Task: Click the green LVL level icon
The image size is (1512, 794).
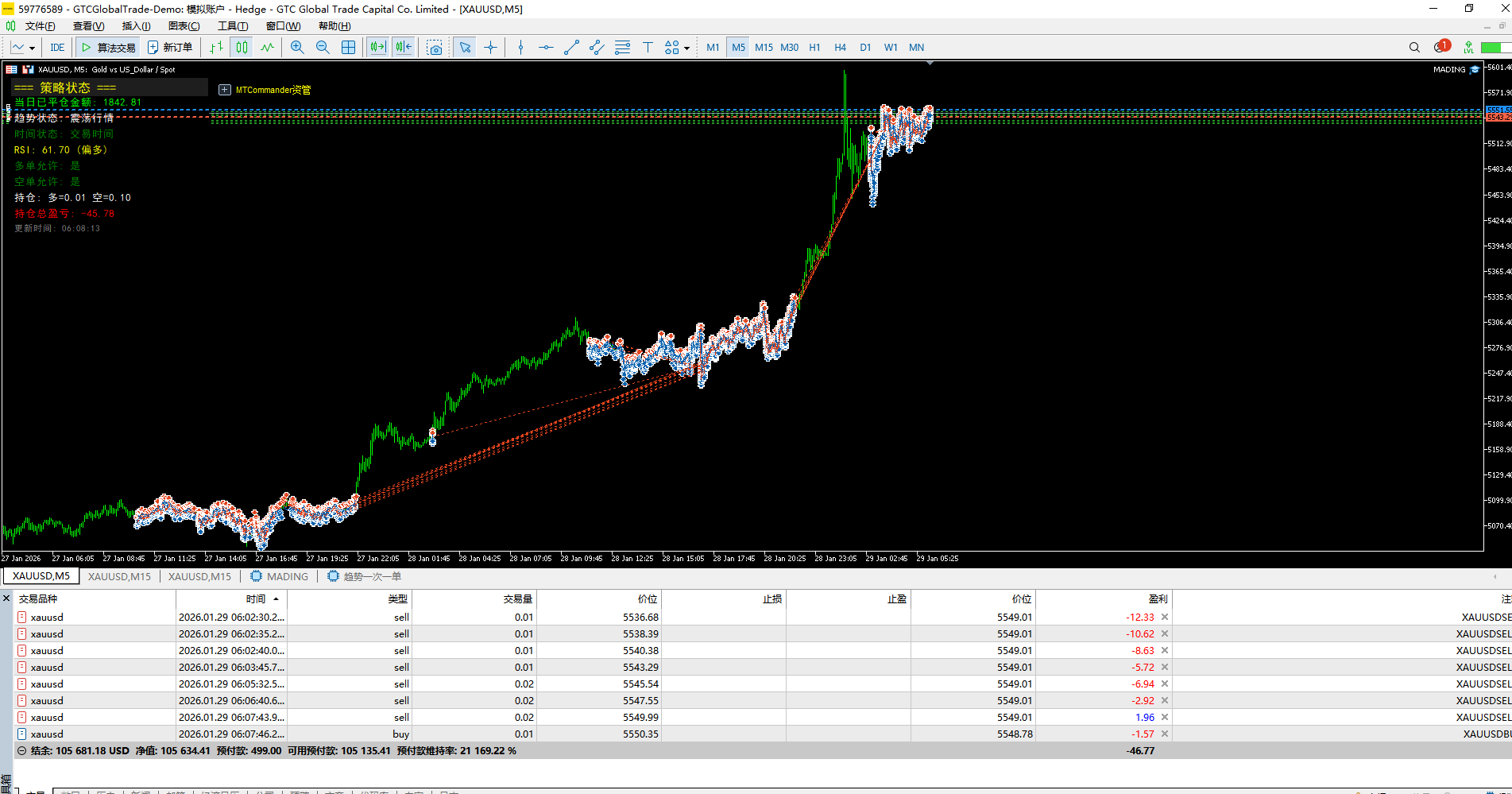Action: [x=1468, y=48]
